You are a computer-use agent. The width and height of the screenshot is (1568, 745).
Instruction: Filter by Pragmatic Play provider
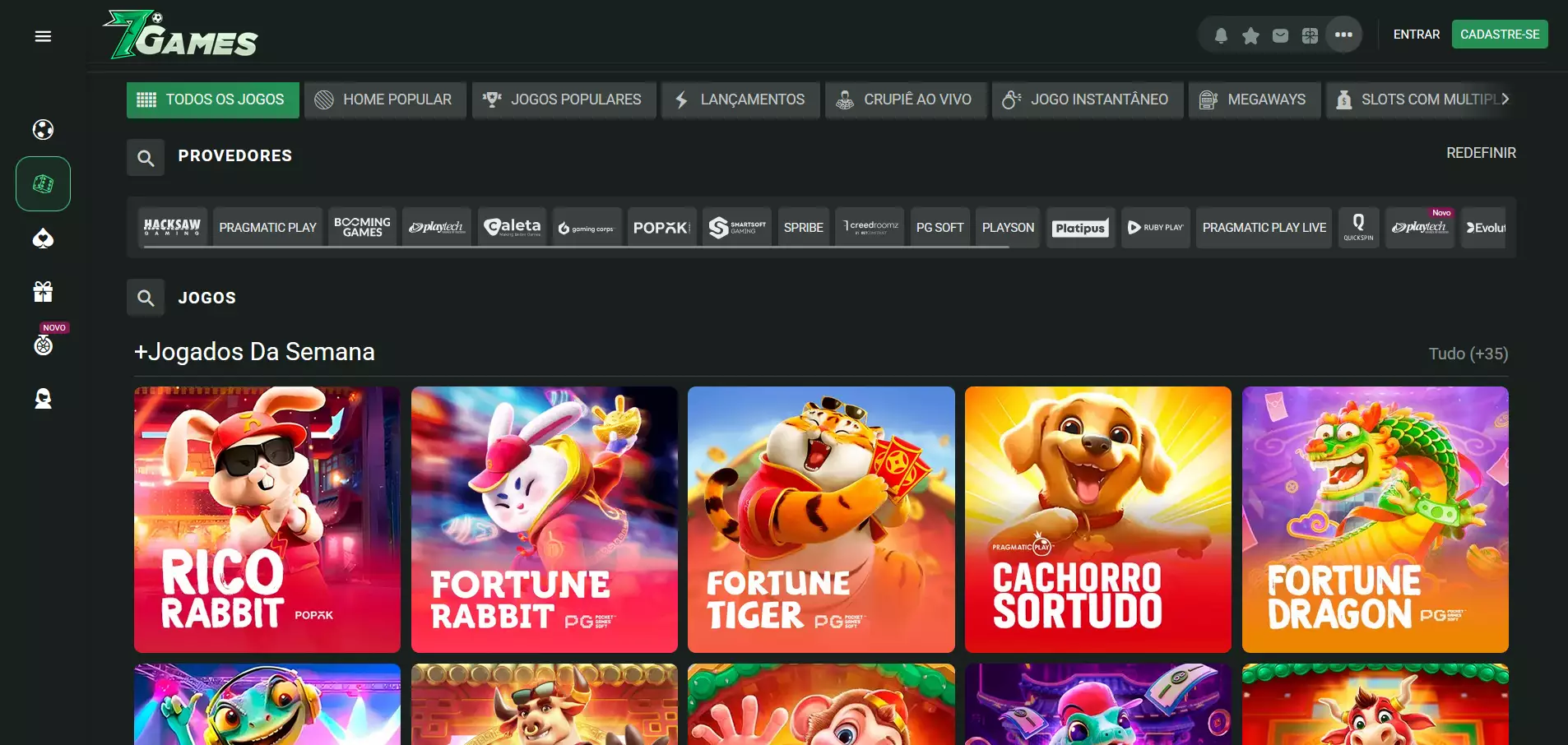click(x=267, y=228)
